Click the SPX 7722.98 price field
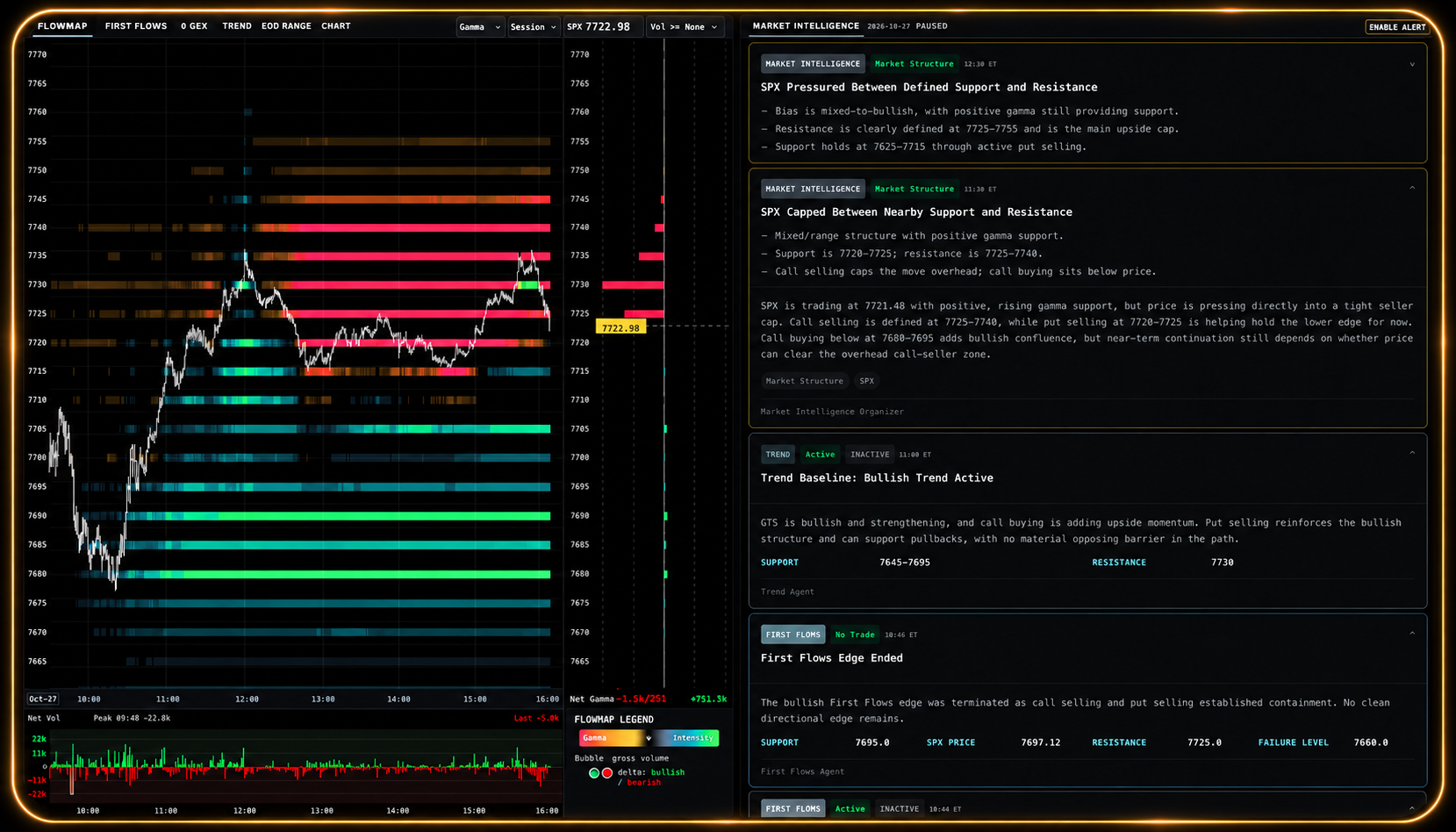Viewport: 1456px width, 832px height. [x=603, y=27]
